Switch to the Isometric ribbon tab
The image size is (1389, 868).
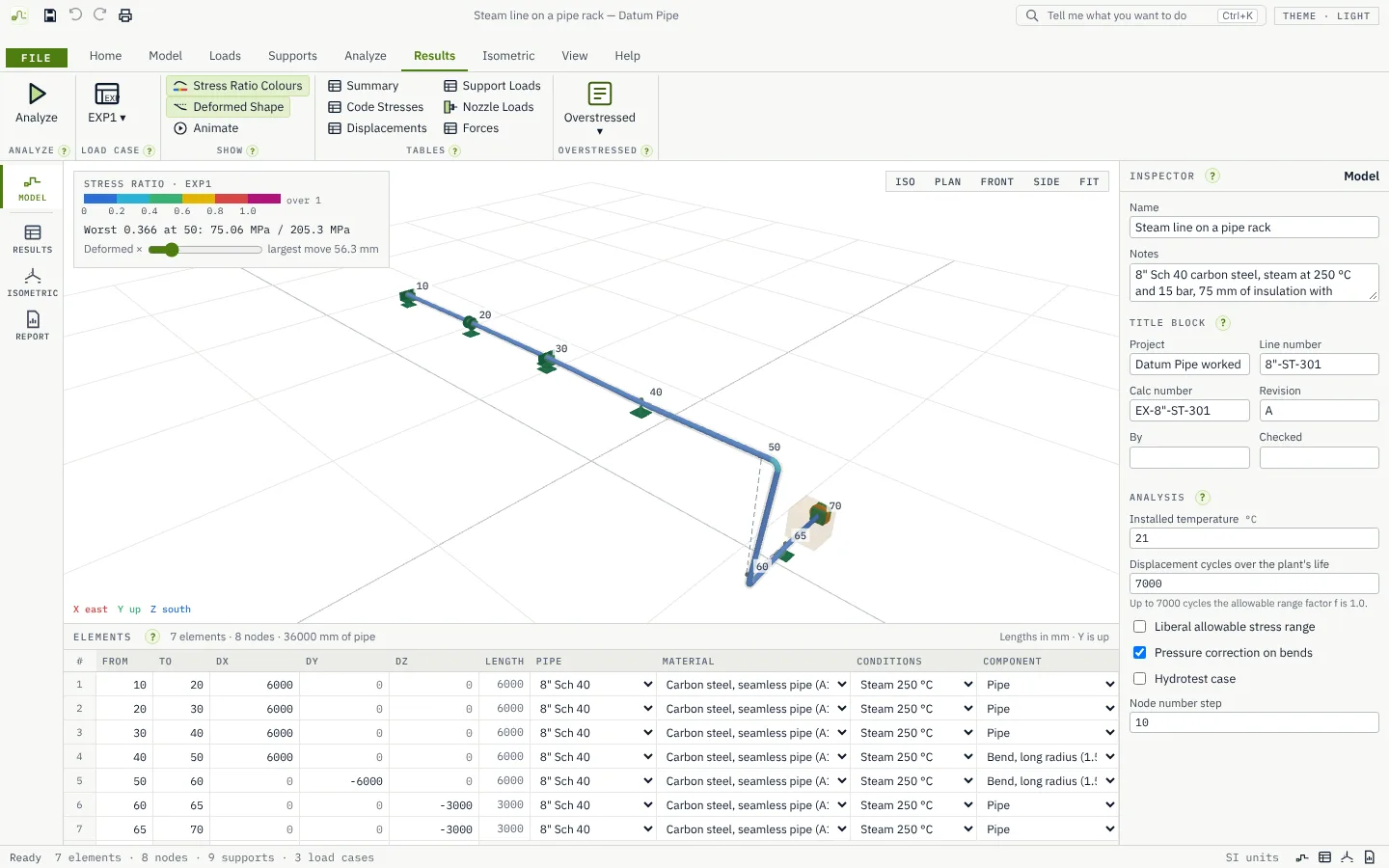point(508,56)
